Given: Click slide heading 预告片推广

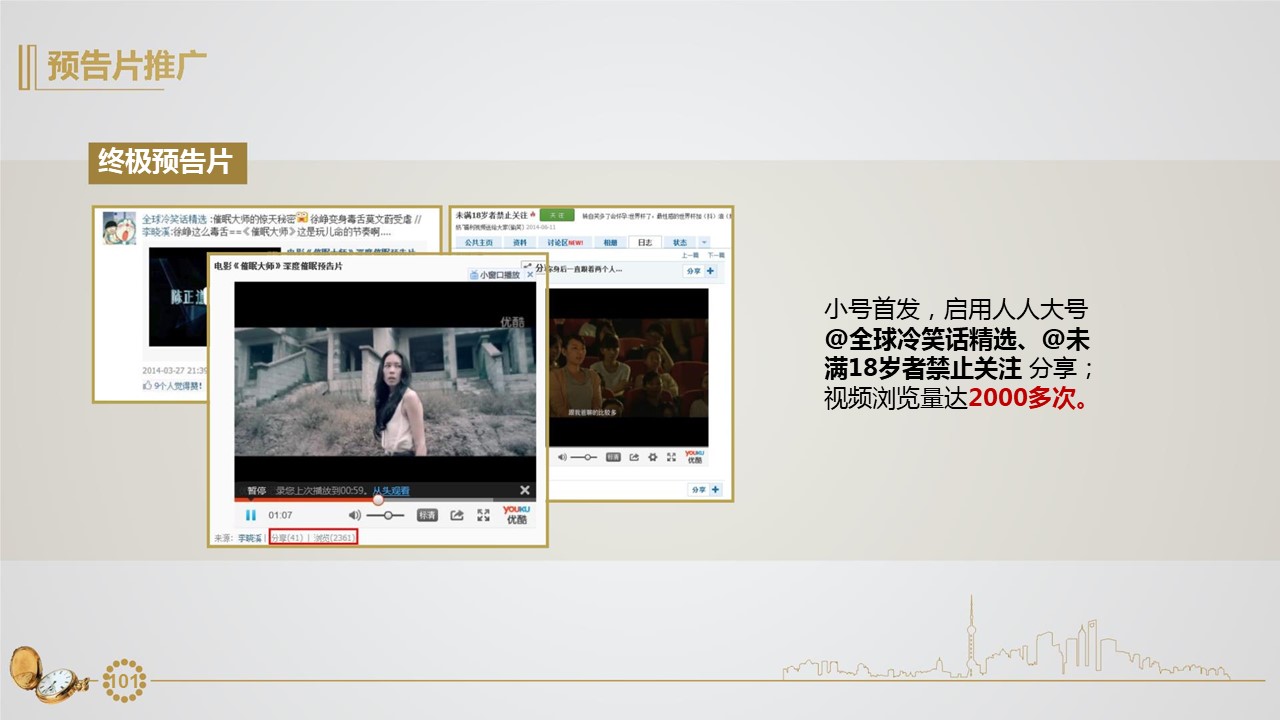Looking at the screenshot, I should pos(127,66).
